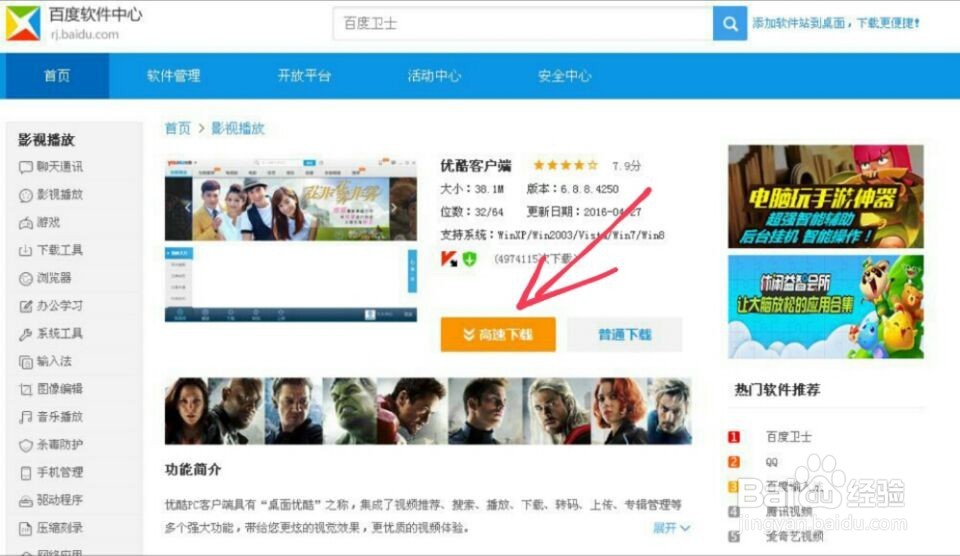Click the 手机管理 phone icon
Viewport: 960px width, 556px height.
point(26,473)
